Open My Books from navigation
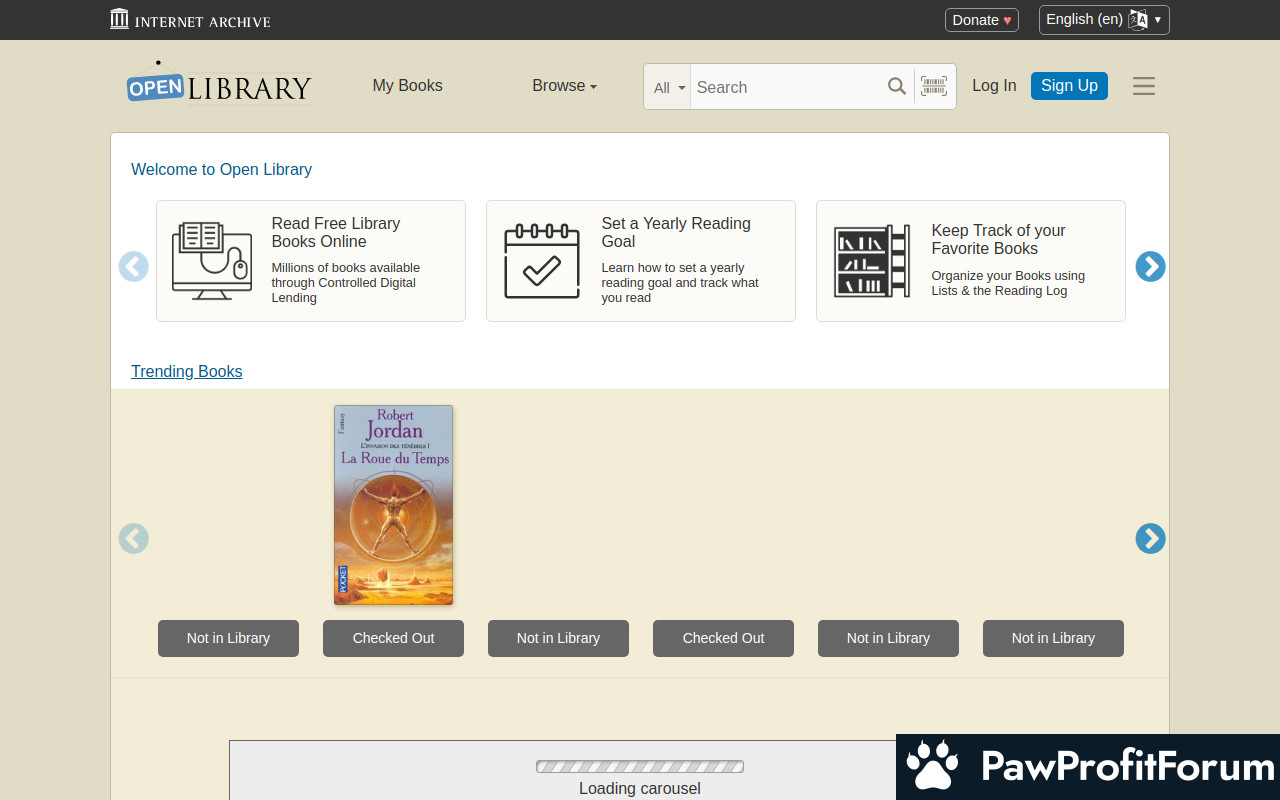Screen dimensions: 1280x800 point(407,86)
